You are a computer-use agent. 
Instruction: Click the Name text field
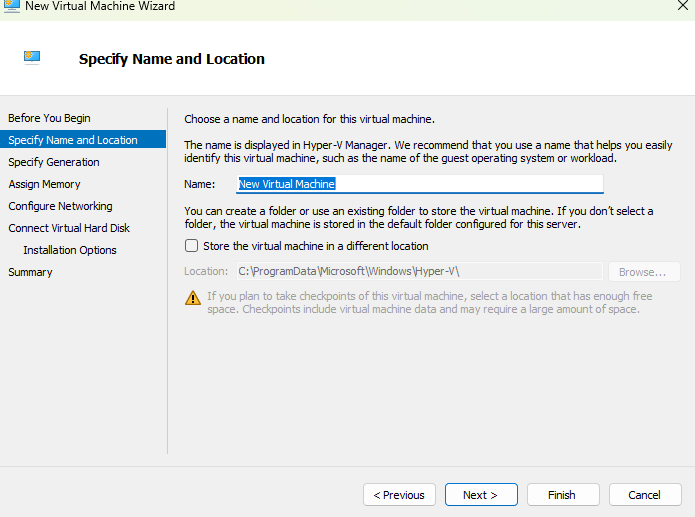(x=420, y=184)
